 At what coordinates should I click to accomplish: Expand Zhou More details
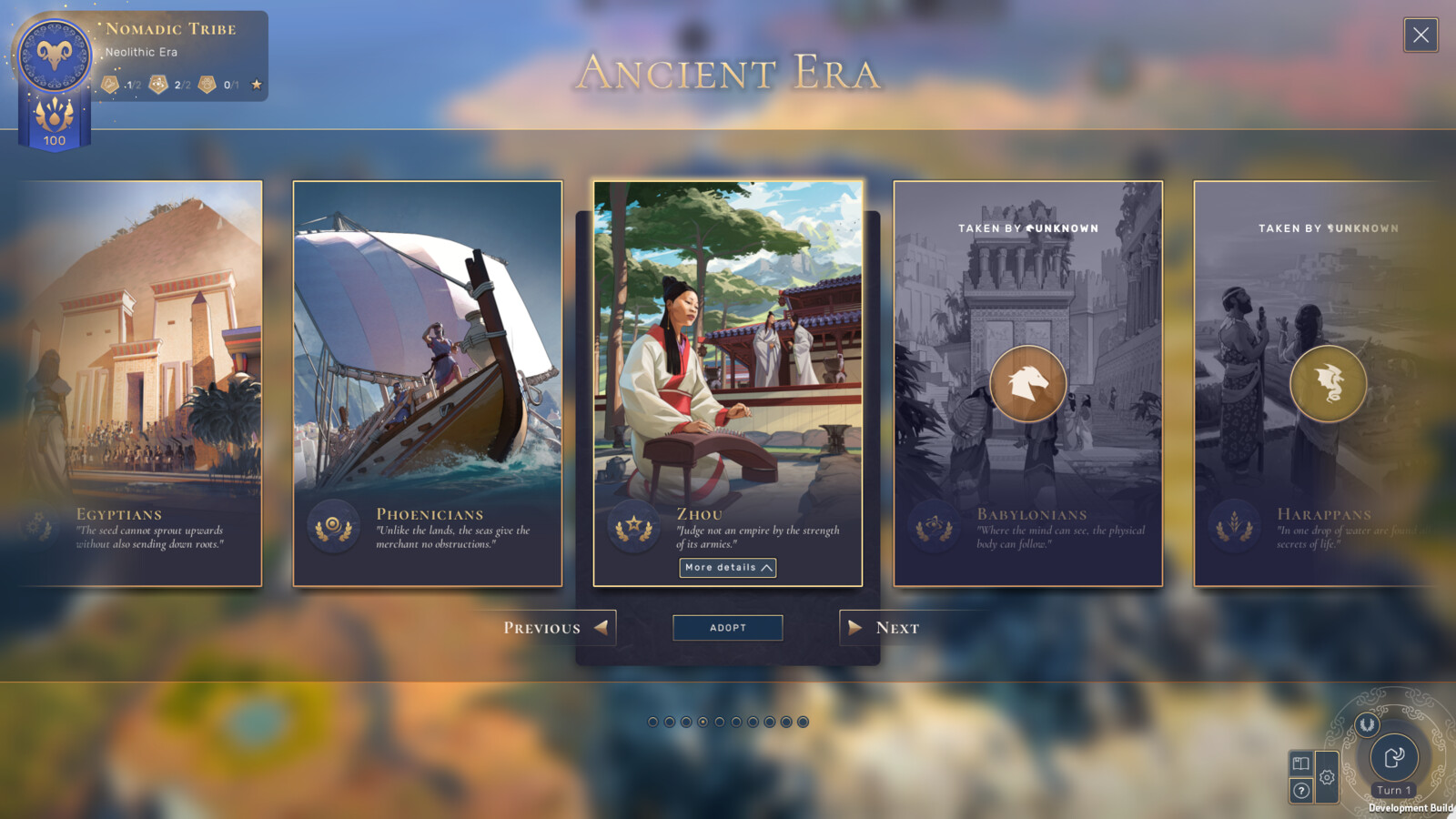pos(728,568)
